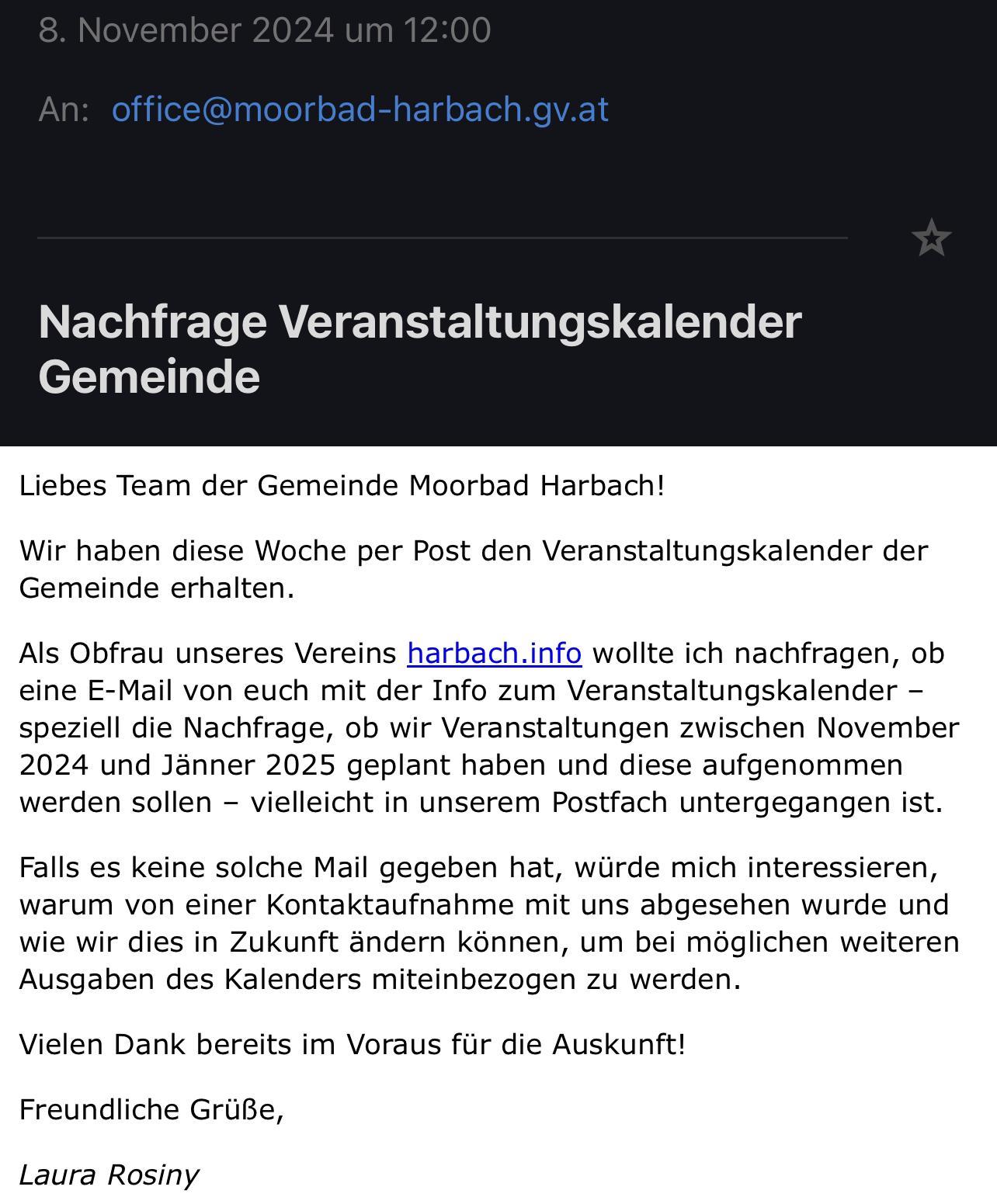The image size is (997, 1204).
Task: Tap greeting 'Liebes Team der Gemeinde Moorbad Harbach!'
Action: 342,486
